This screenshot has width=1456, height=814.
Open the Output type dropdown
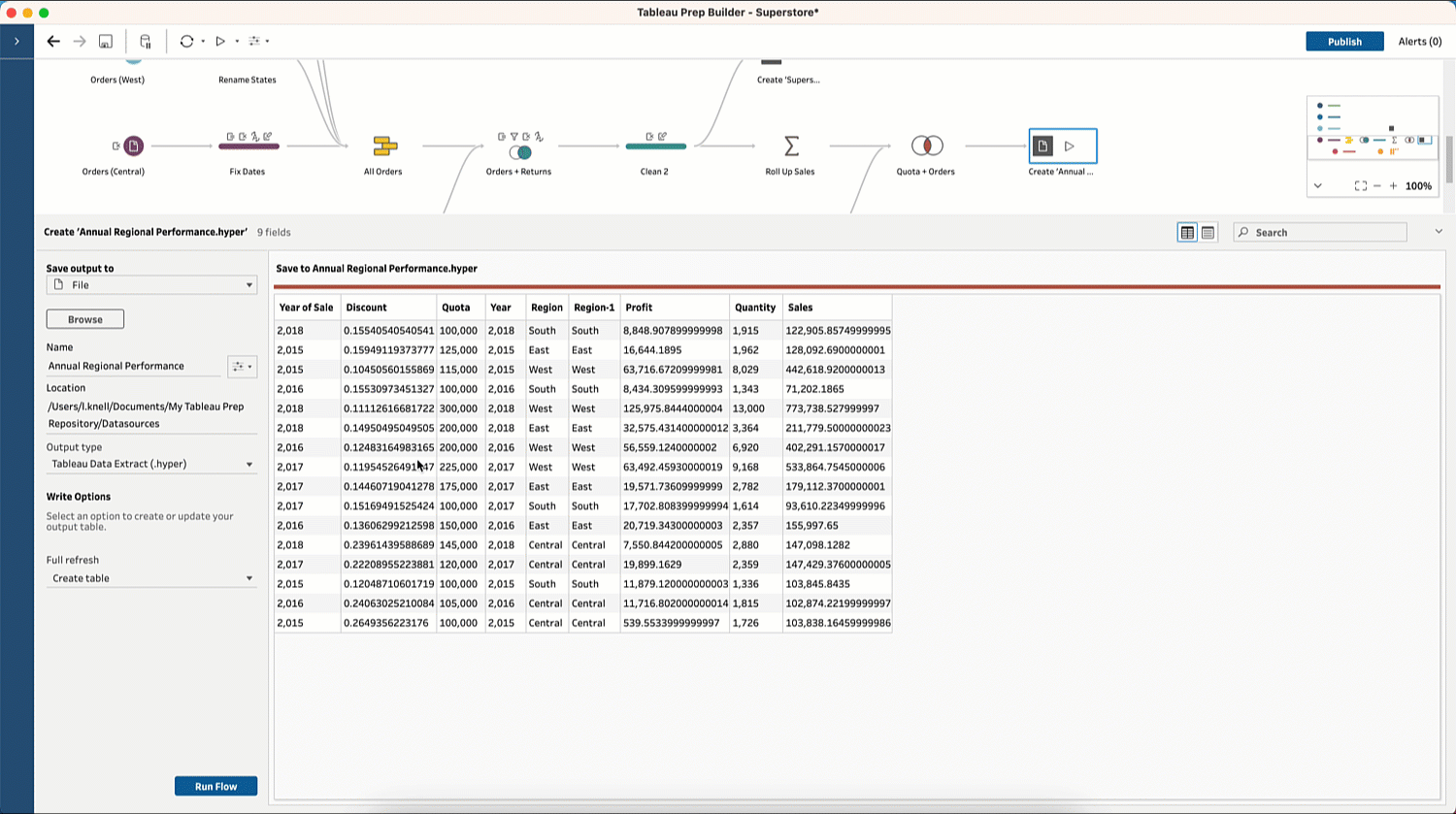[151, 464]
